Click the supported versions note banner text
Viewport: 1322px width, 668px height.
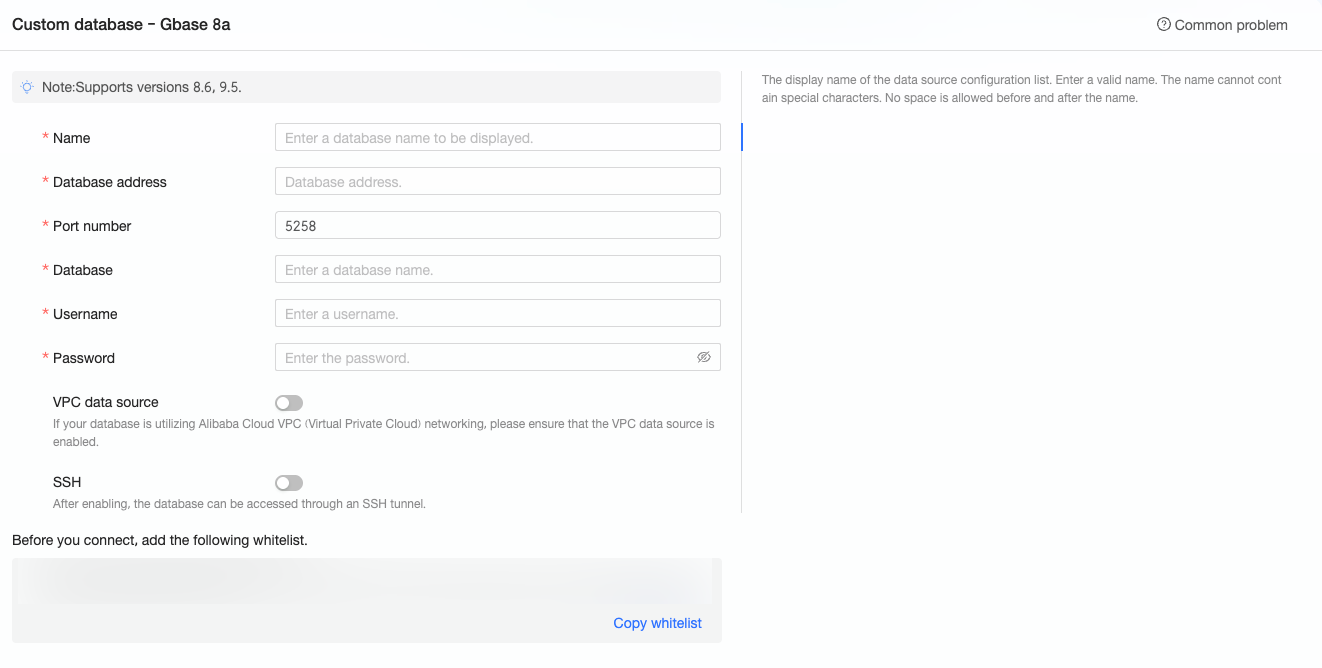[x=142, y=87]
